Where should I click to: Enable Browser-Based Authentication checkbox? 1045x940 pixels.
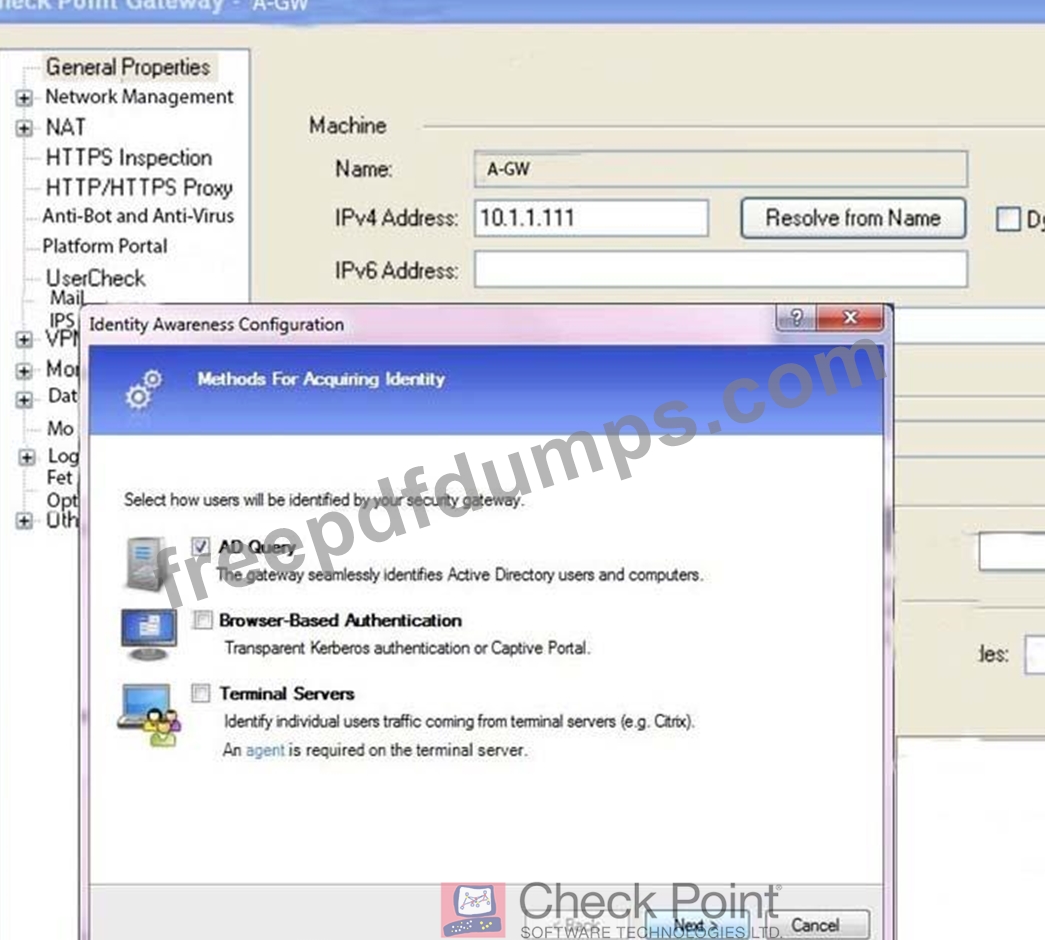(x=202, y=620)
